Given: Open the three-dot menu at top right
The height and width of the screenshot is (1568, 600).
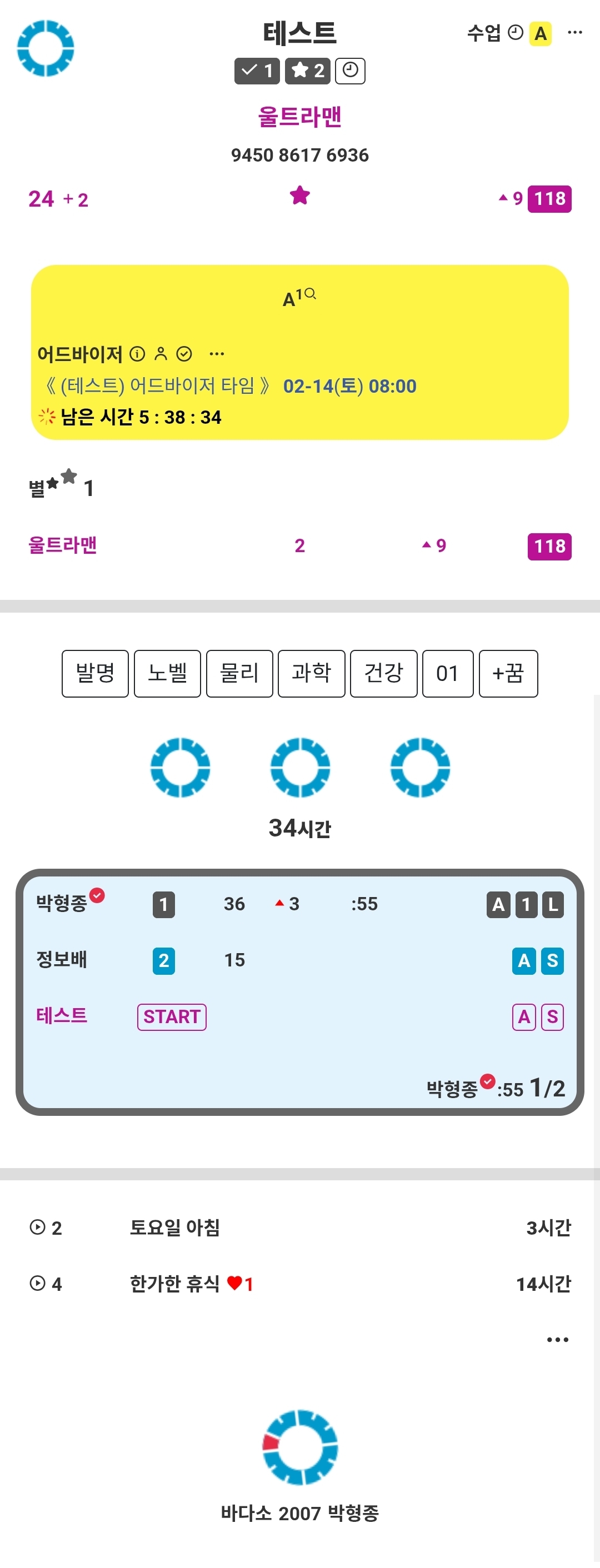Looking at the screenshot, I should 574,33.
